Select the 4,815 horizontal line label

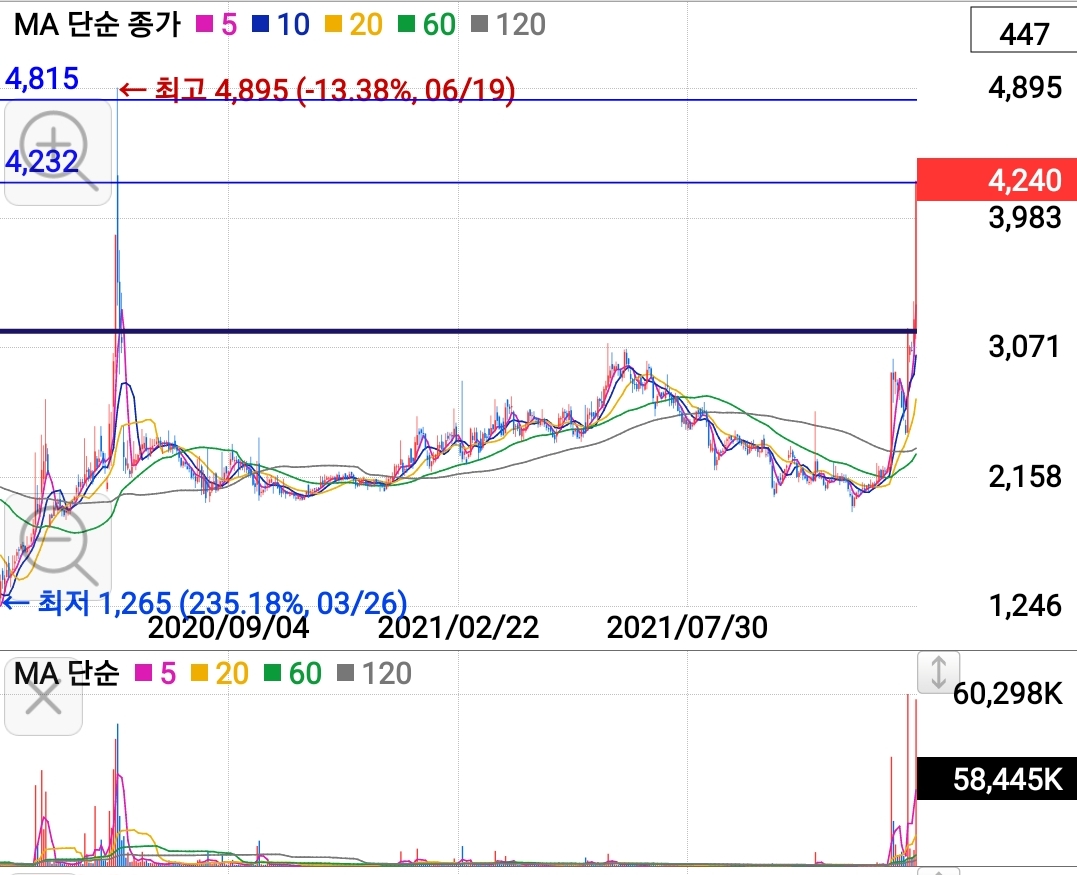[42, 78]
